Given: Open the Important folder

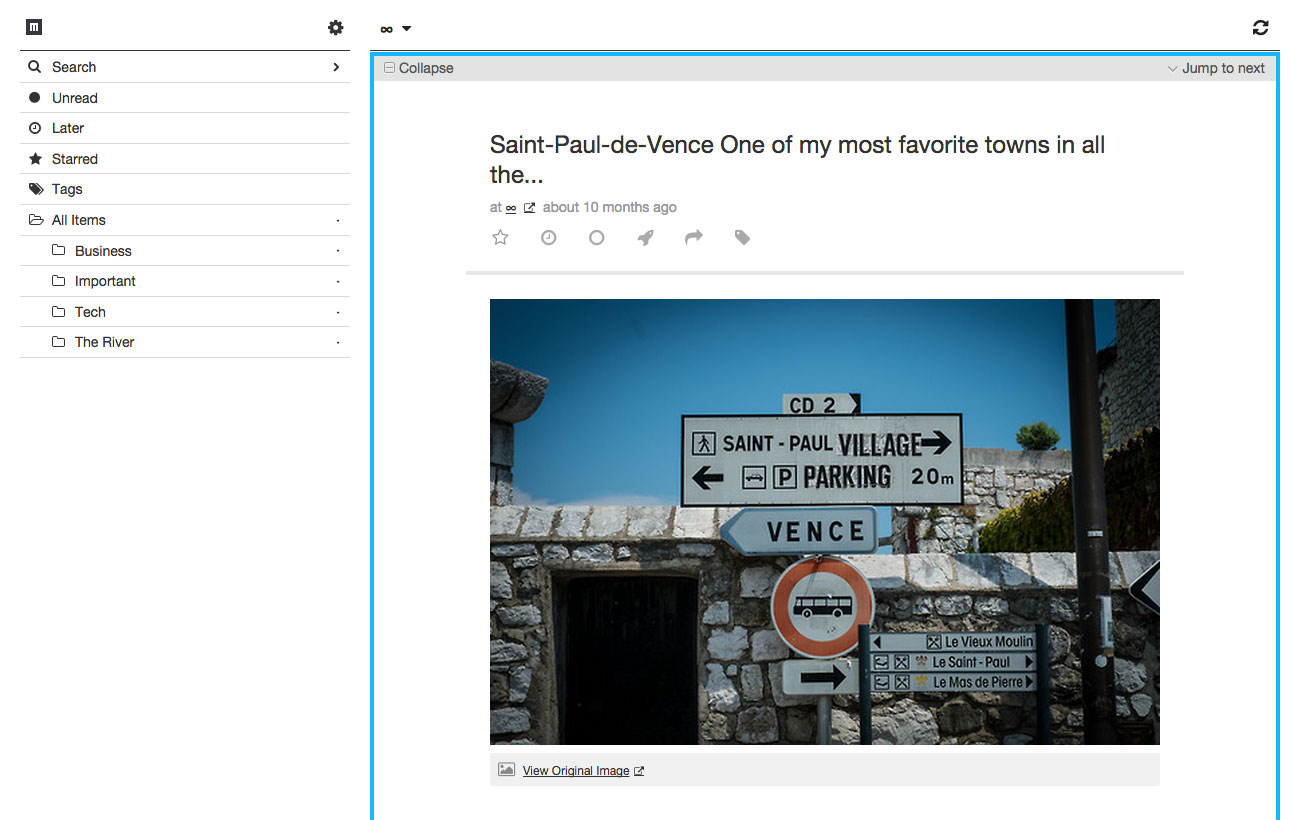Looking at the screenshot, I should click(x=185, y=281).
